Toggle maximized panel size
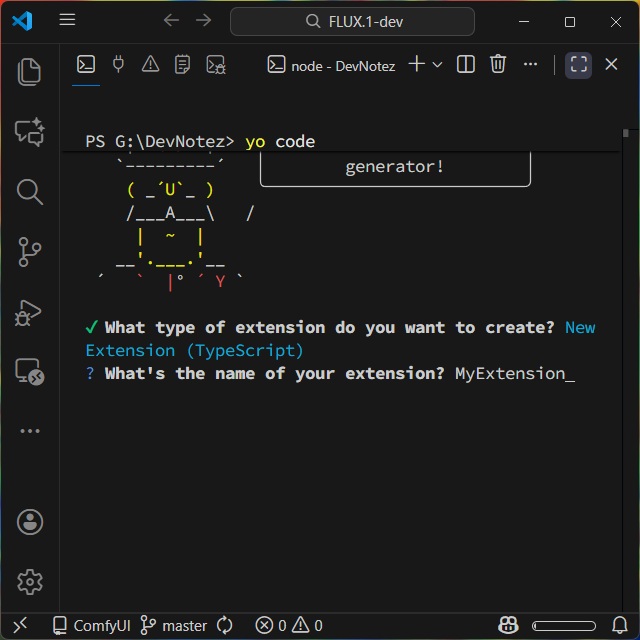640x640 pixels. [x=578, y=65]
